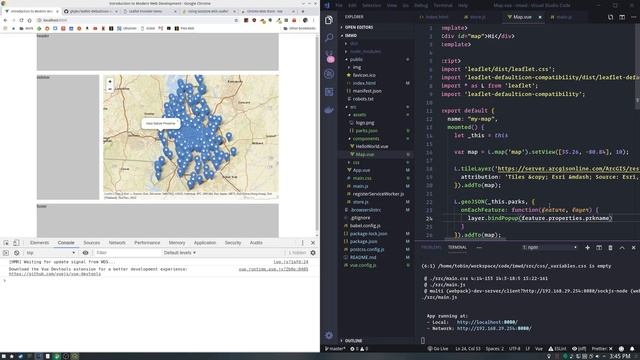640x360 pixels.
Task: Open the Debug view in the activity bar
Action: [x=329, y=74]
